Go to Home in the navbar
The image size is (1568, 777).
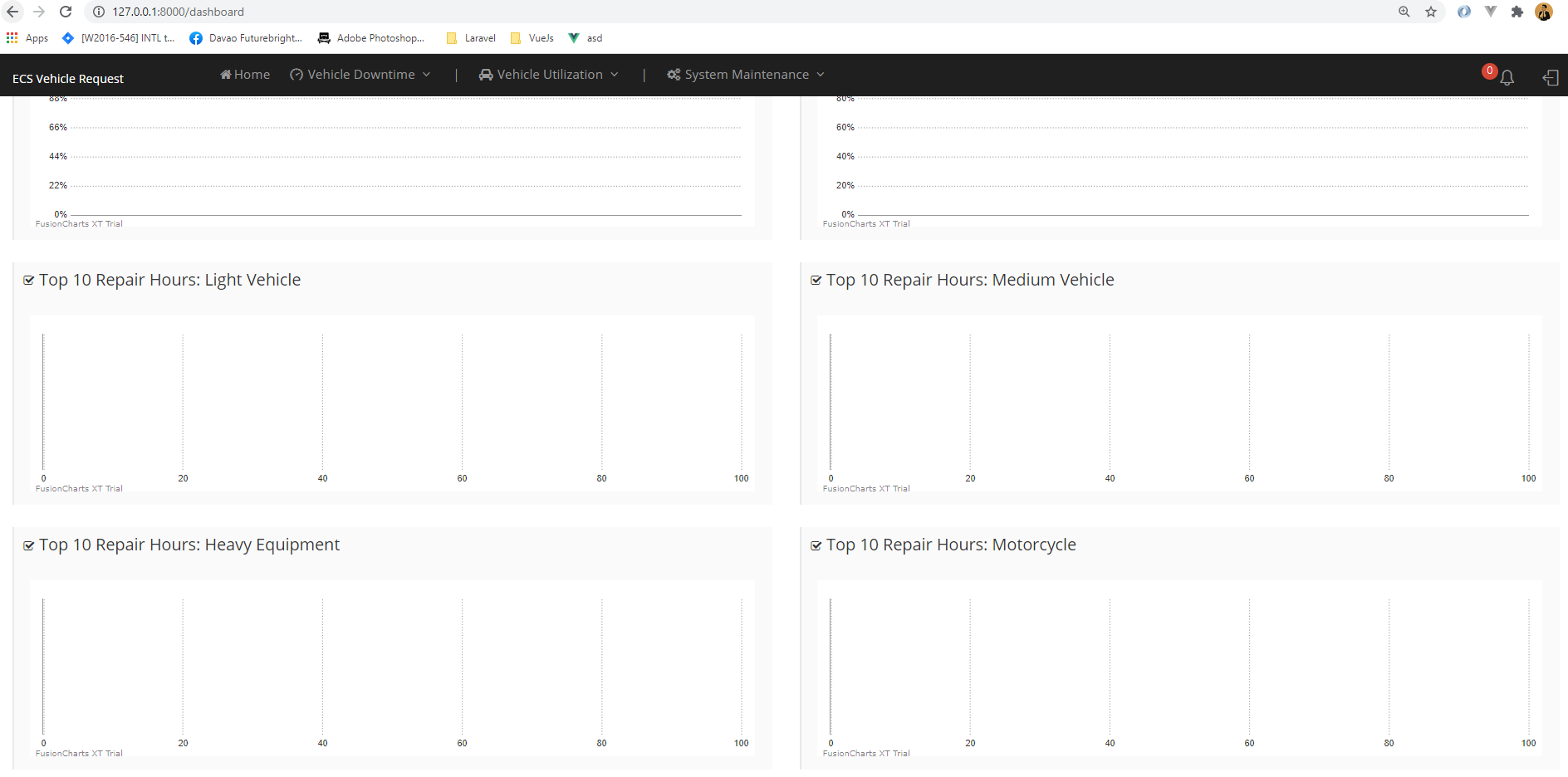[245, 75]
